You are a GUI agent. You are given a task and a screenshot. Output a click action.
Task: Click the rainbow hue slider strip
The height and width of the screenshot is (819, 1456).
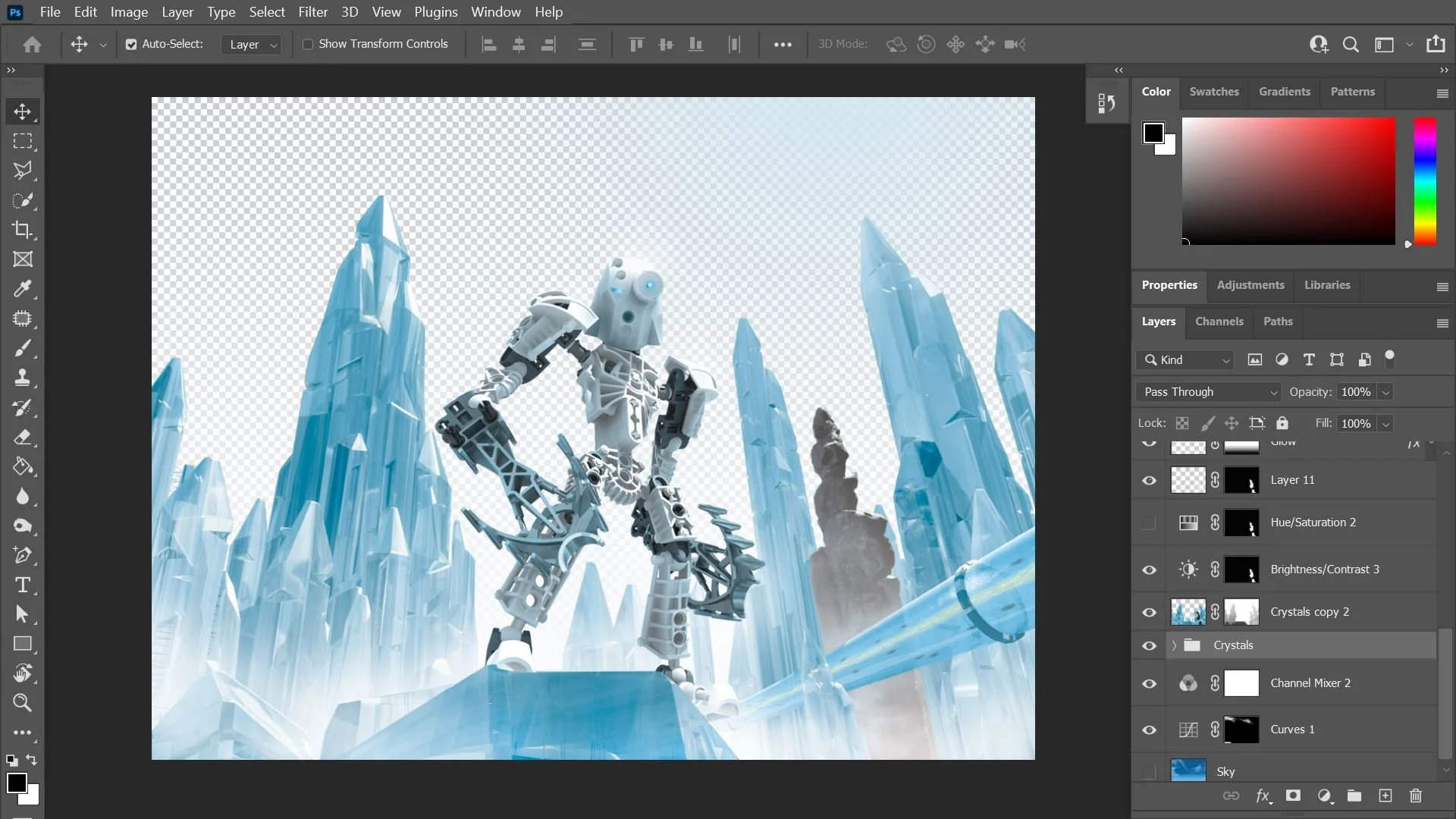click(x=1425, y=180)
